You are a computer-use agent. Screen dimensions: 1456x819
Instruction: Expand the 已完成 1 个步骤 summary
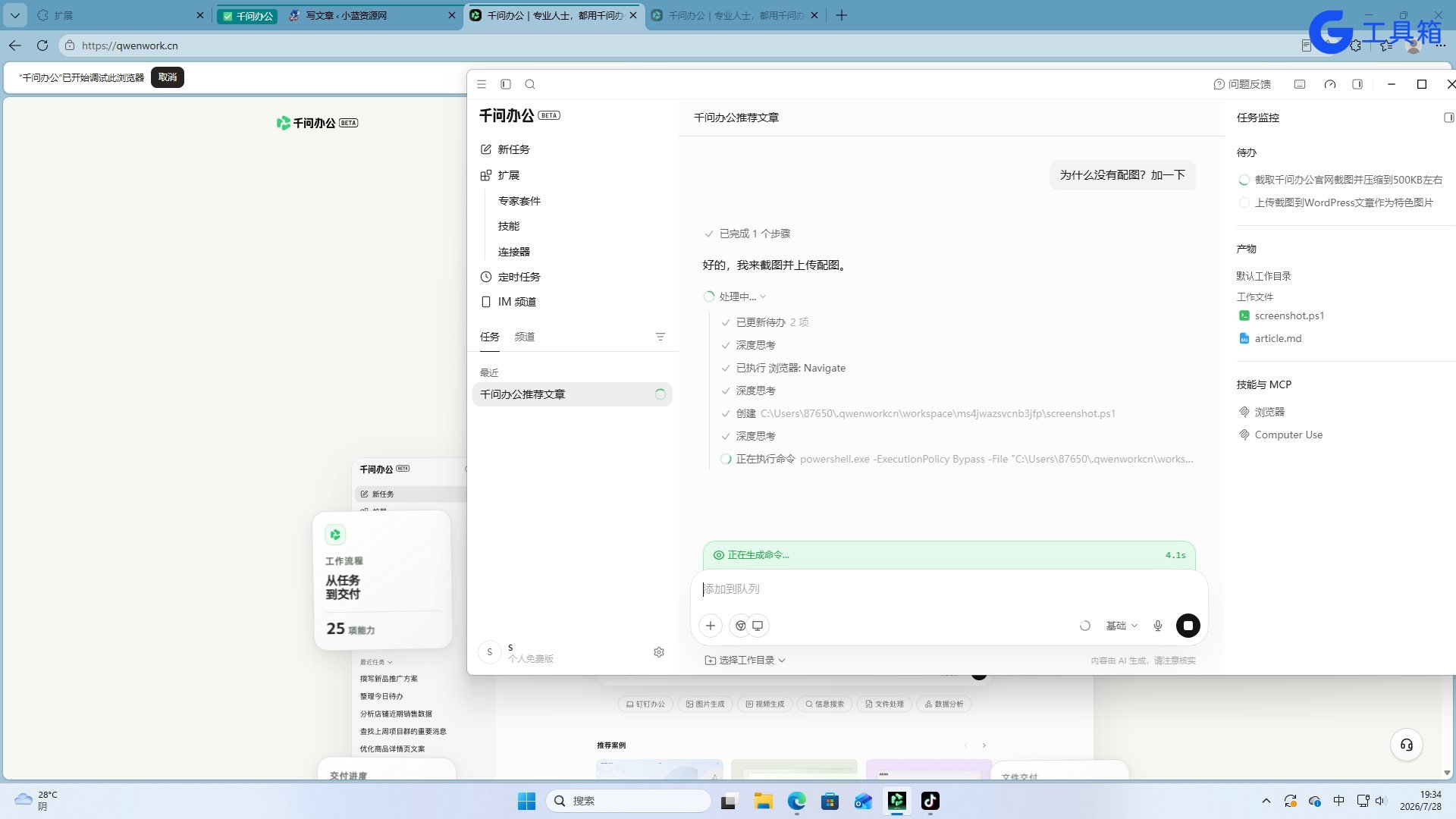(748, 234)
